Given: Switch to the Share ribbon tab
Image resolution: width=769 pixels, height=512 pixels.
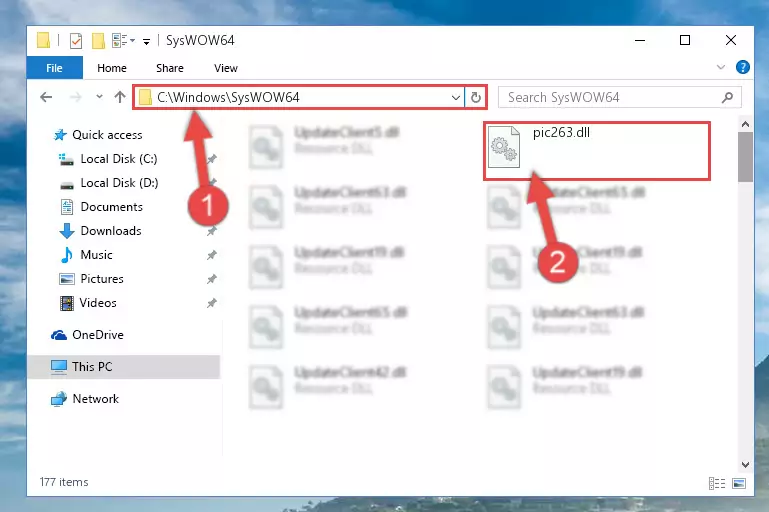Looking at the screenshot, I should coord(170,68).
